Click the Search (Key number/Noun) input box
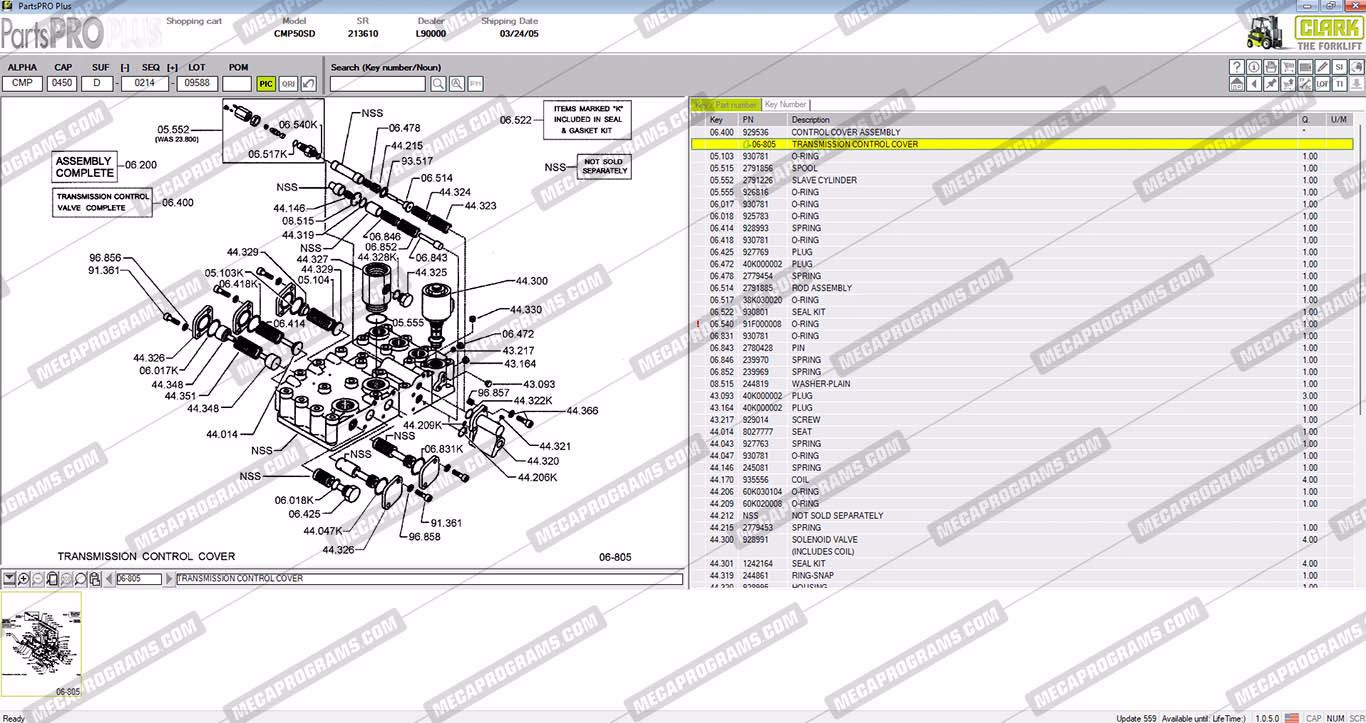1366x723 pixels. pyautogui.click(x=377, y=84)
